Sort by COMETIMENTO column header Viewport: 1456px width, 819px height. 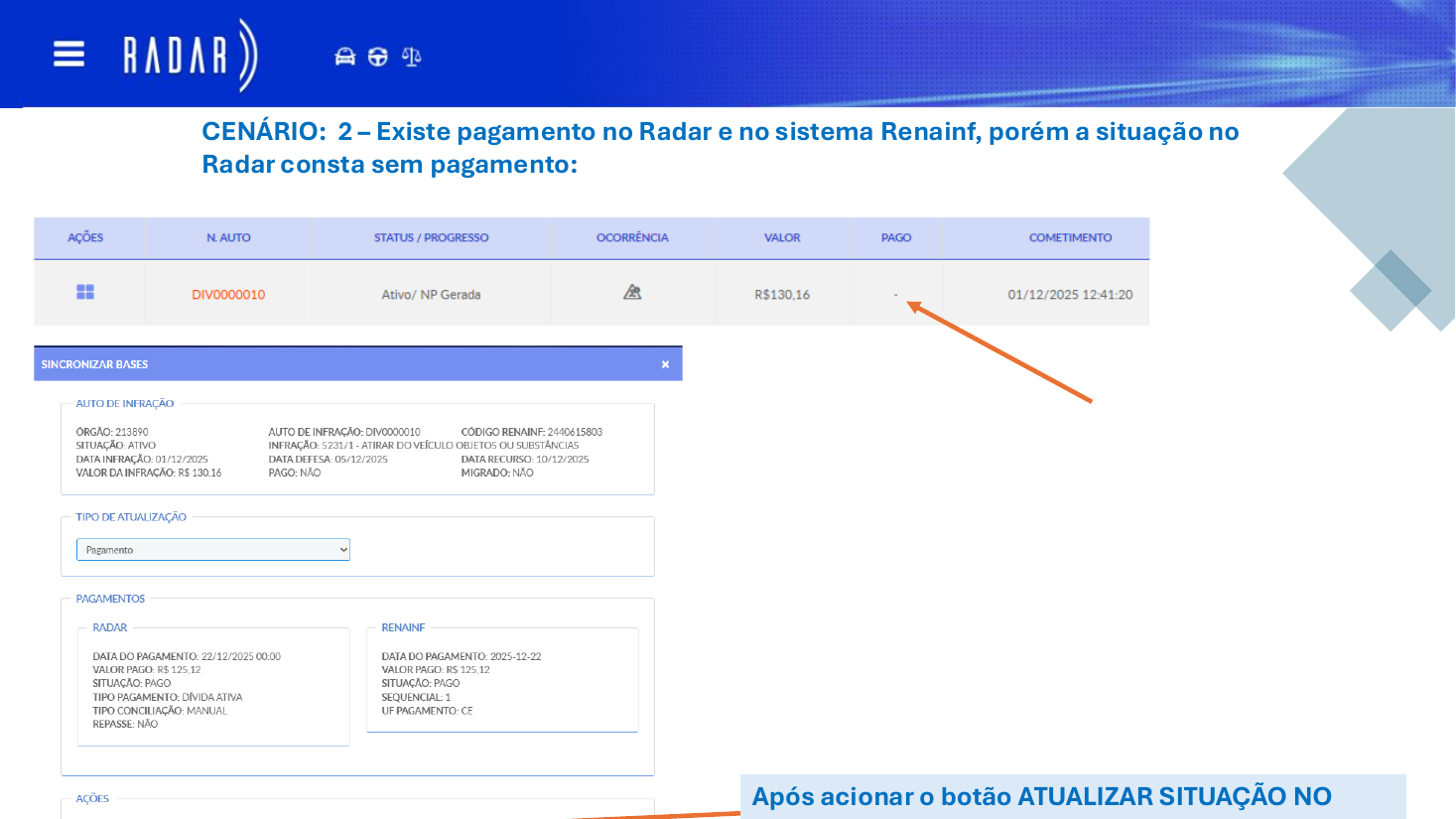(x=1070, y=238)
